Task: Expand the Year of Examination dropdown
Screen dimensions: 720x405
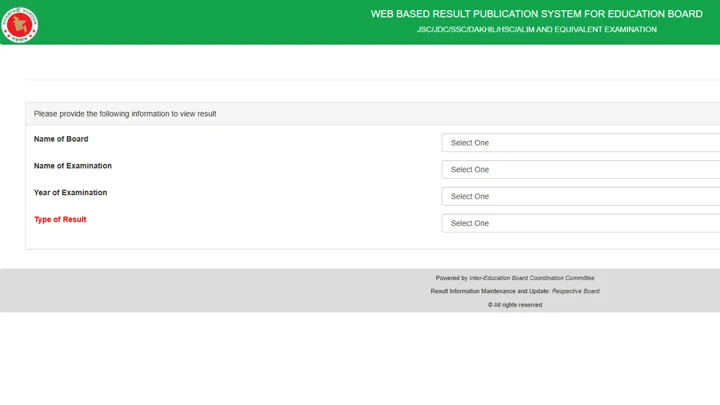Action: [580, 197]
